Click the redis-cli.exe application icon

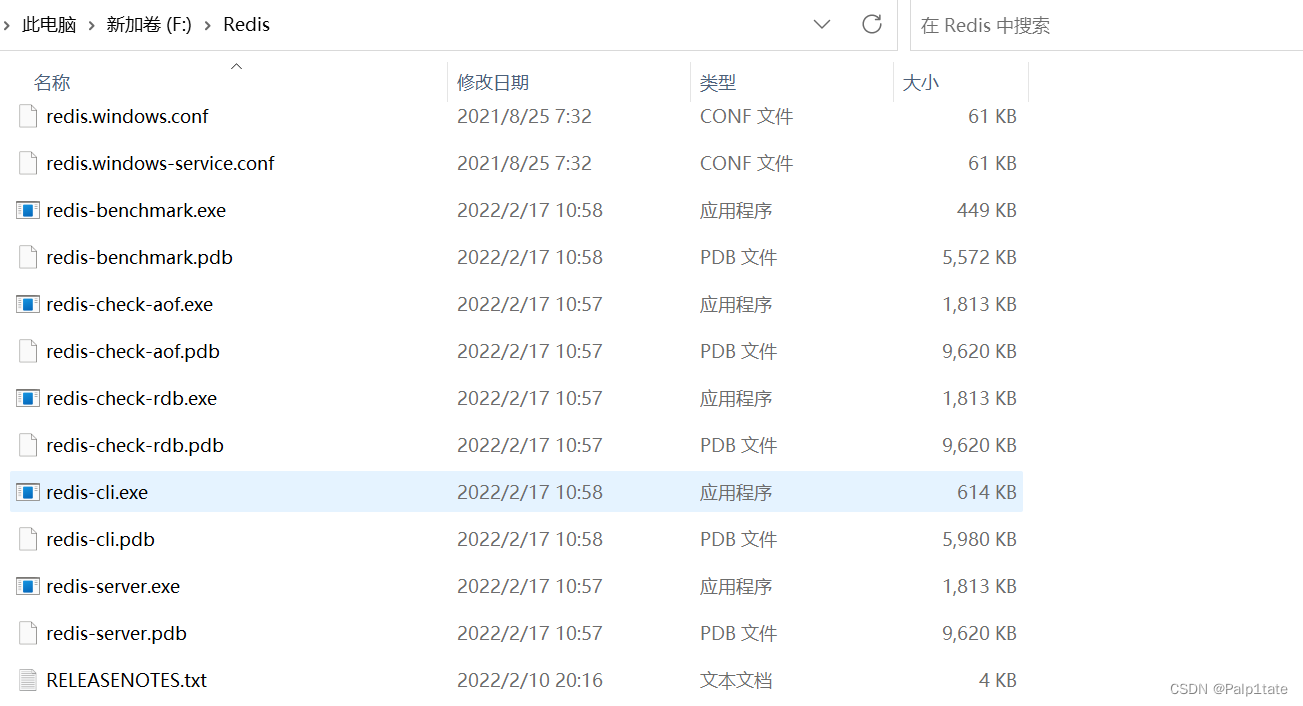click(x=28, y=492)
